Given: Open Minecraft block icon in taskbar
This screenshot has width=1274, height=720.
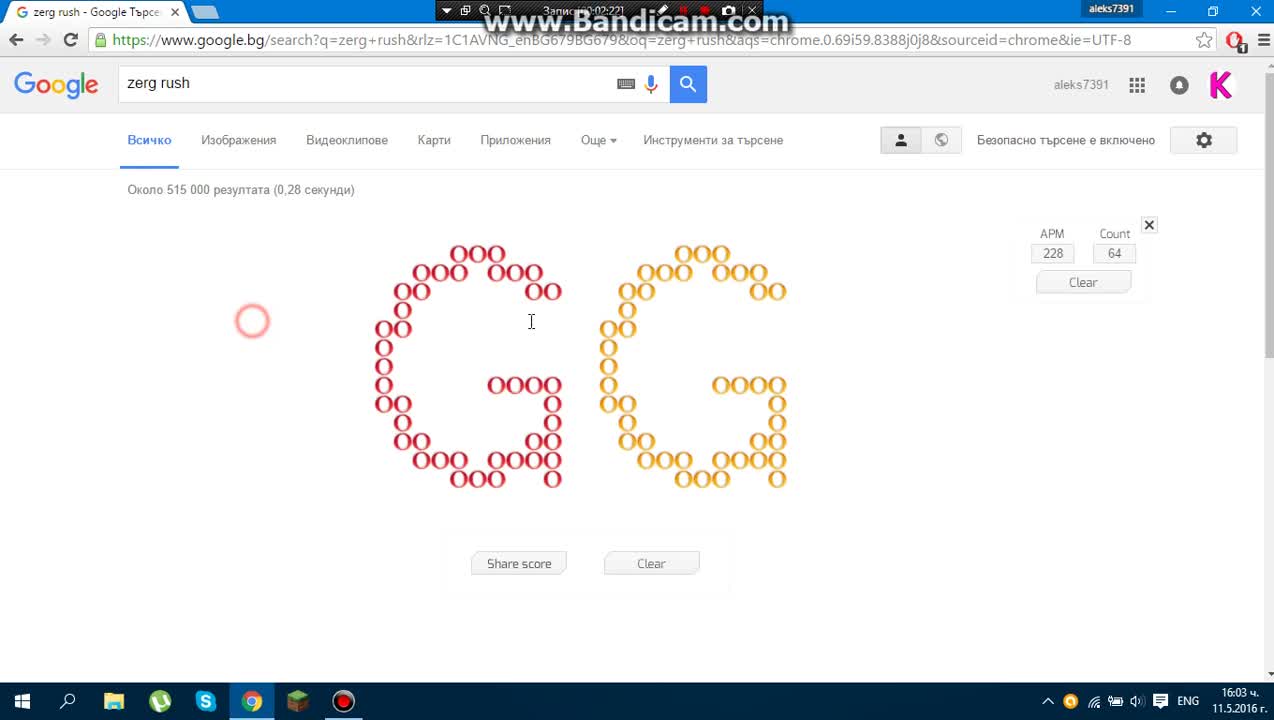Looking at the screenshot, I should 298,701.
